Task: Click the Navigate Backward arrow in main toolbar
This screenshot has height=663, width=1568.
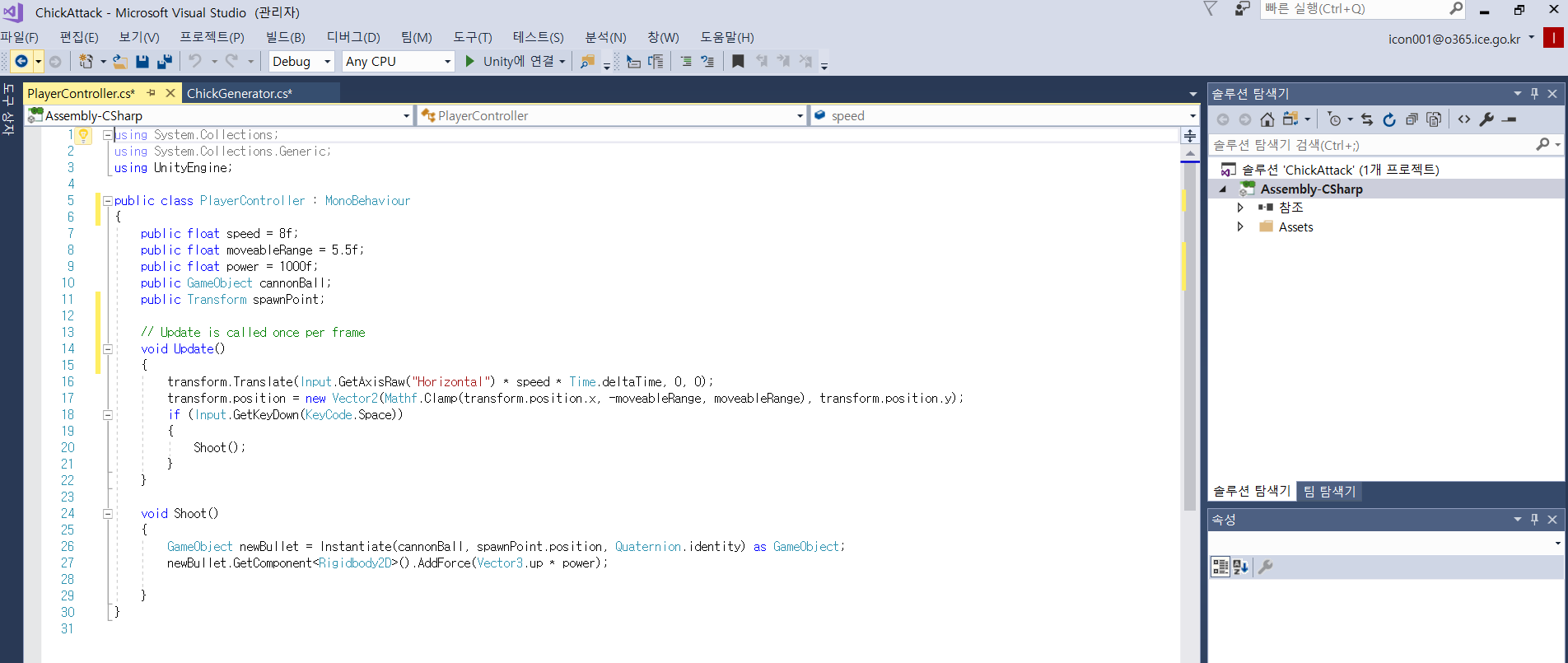Action: 22,62
